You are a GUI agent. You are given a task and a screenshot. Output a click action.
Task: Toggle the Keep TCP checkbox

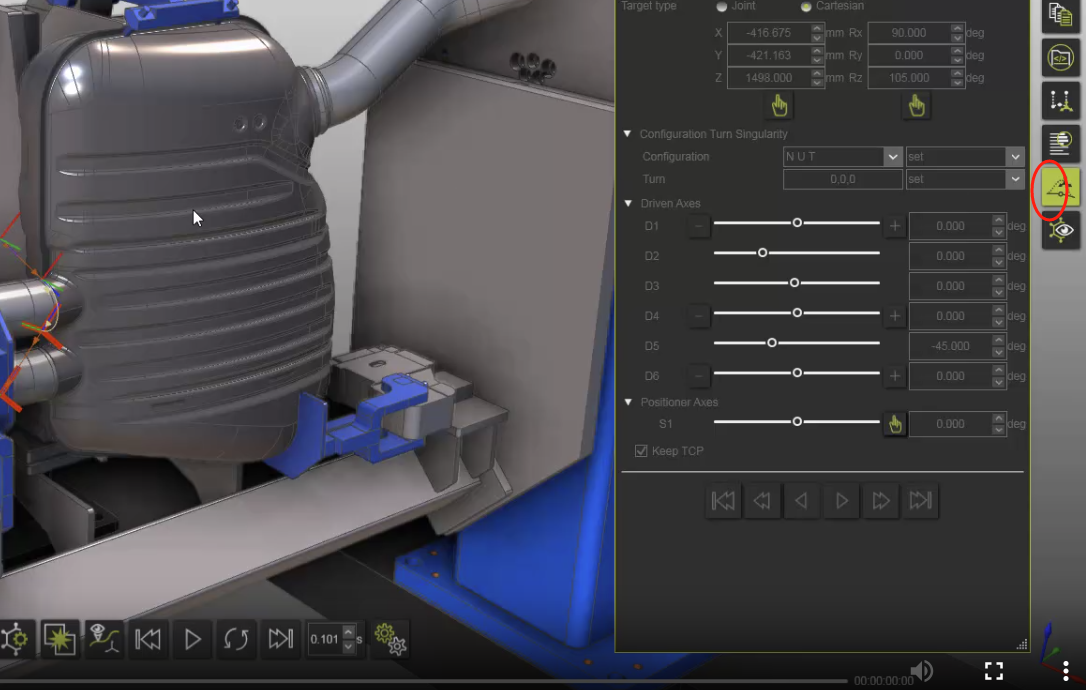pos(641,451)
